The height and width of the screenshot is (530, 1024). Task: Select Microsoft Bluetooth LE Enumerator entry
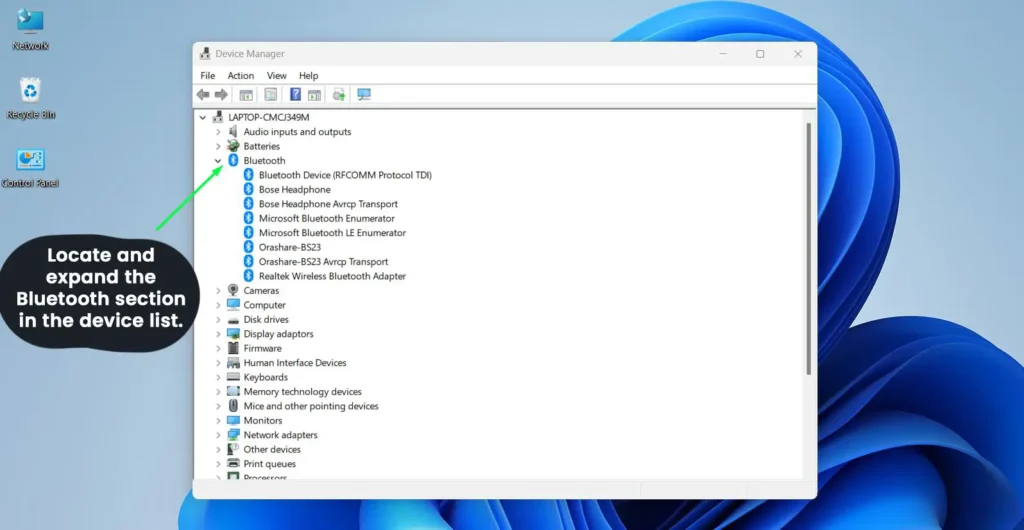click(332, 232)
